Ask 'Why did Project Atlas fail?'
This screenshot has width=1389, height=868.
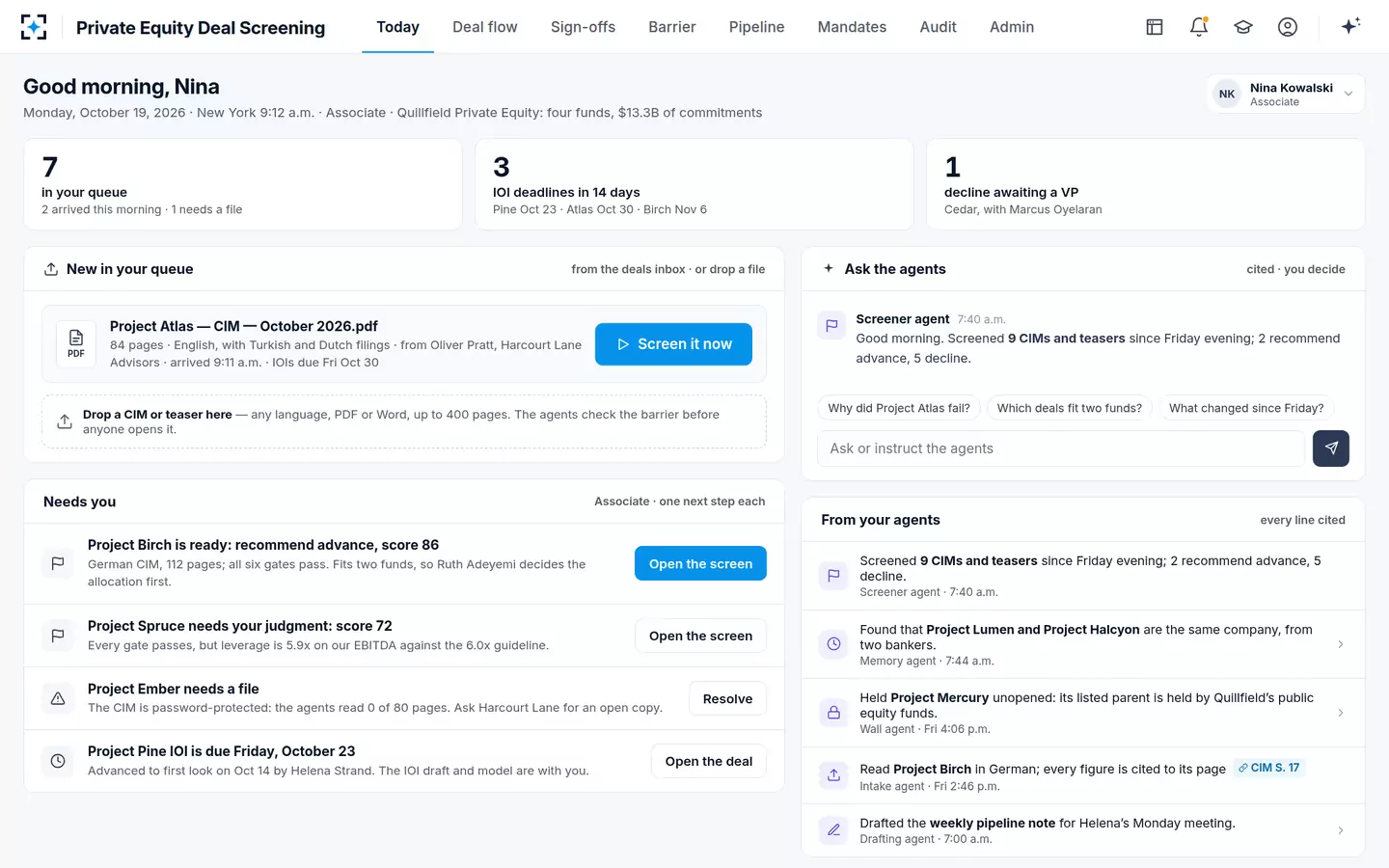tap(899, 408)
